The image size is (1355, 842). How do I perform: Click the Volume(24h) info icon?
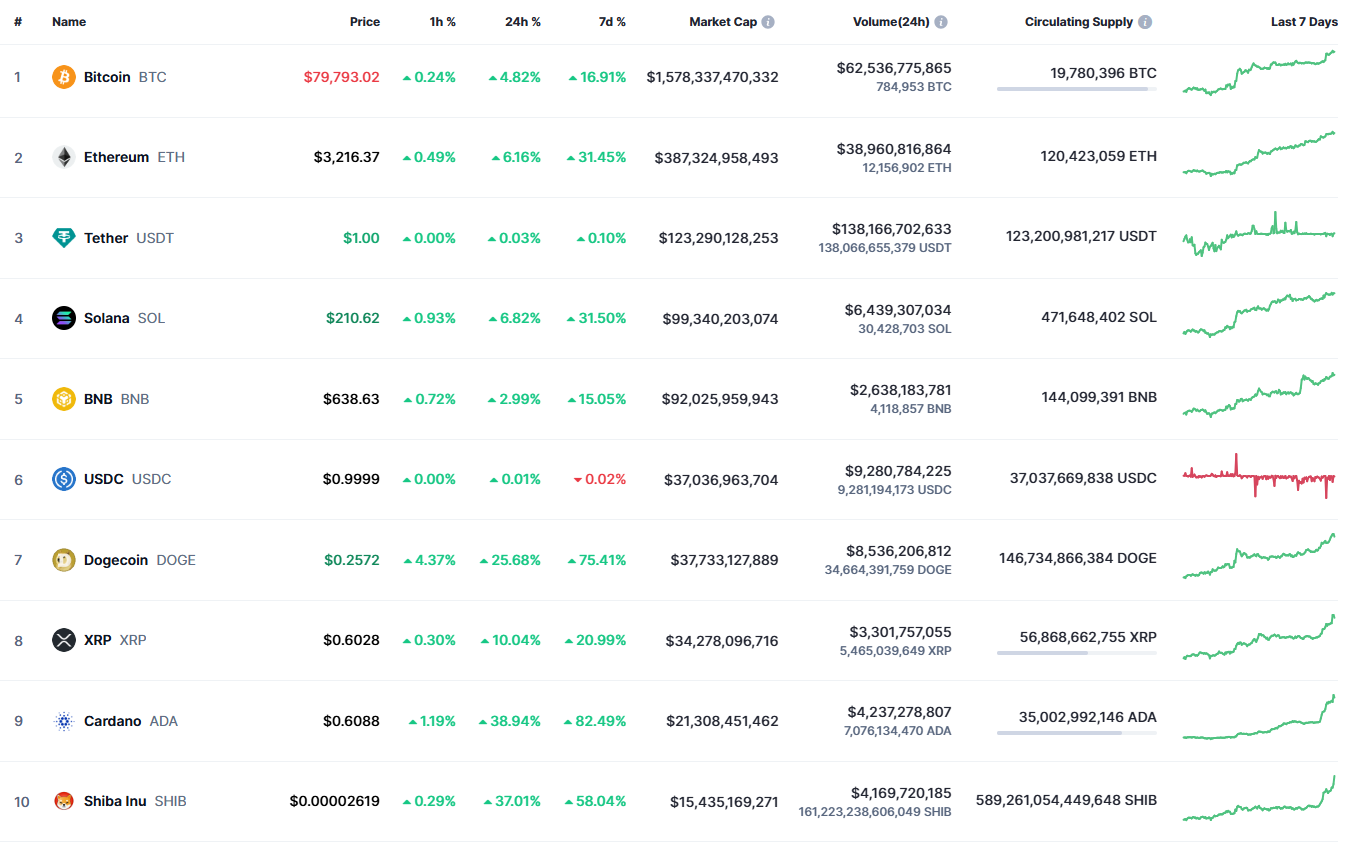coord(941,22)
